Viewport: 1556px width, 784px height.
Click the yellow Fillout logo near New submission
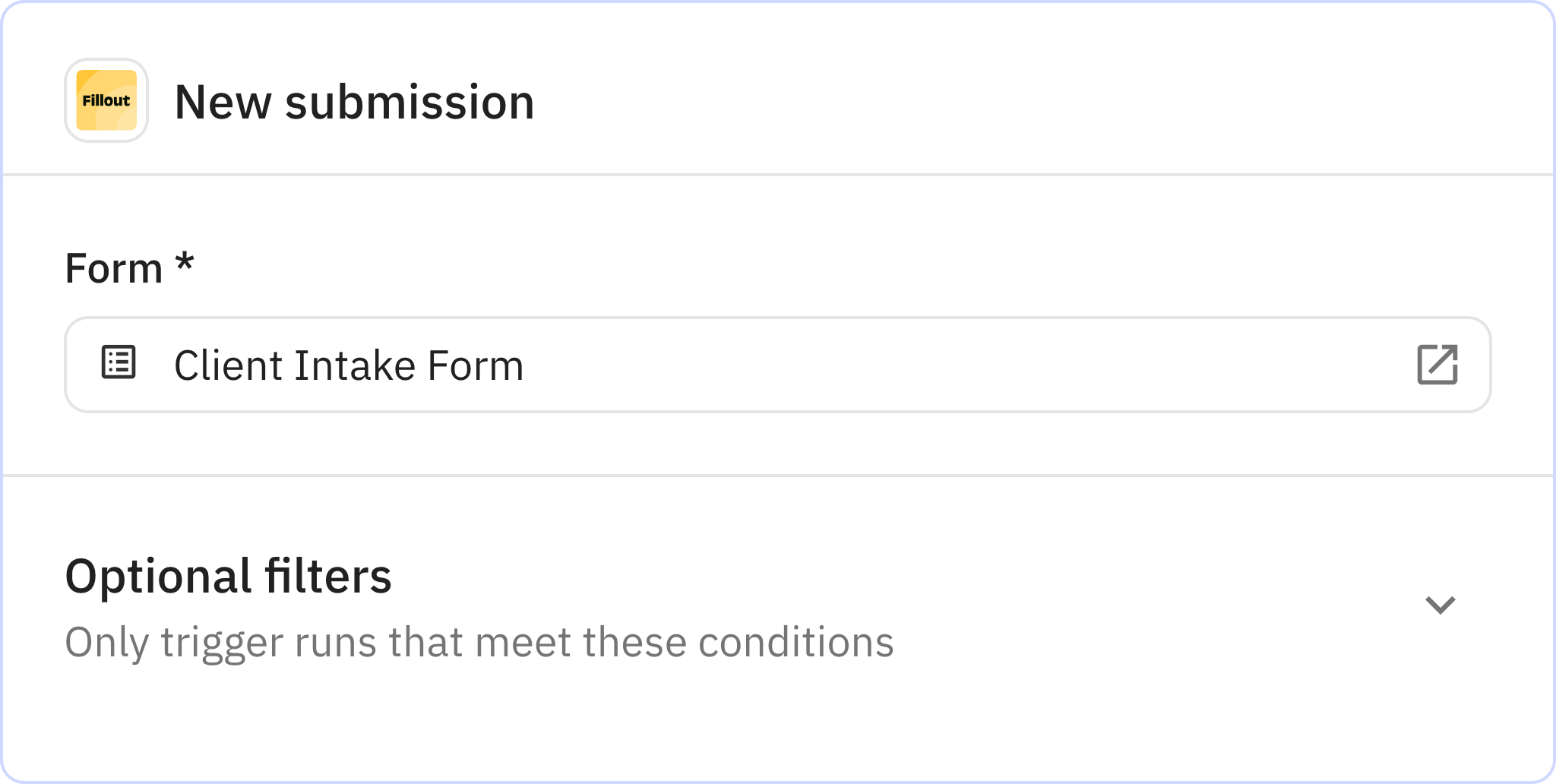[x=106, y=99]
